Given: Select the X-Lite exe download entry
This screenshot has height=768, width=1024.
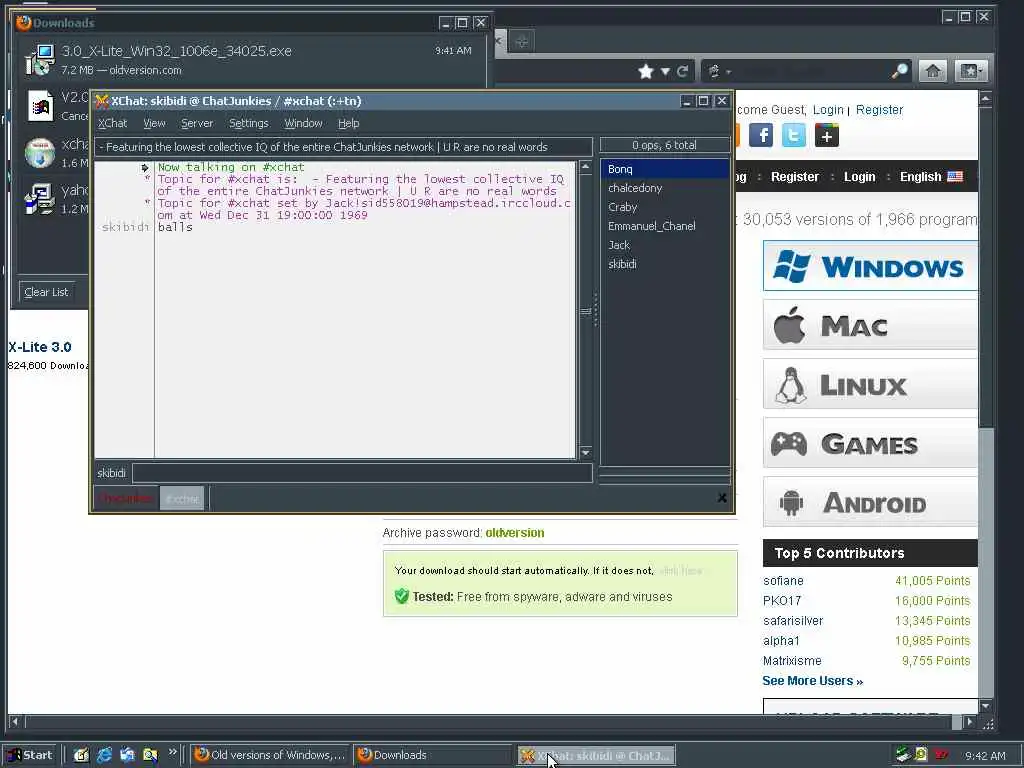Looking at the screenshot, I should click(251, 59).
